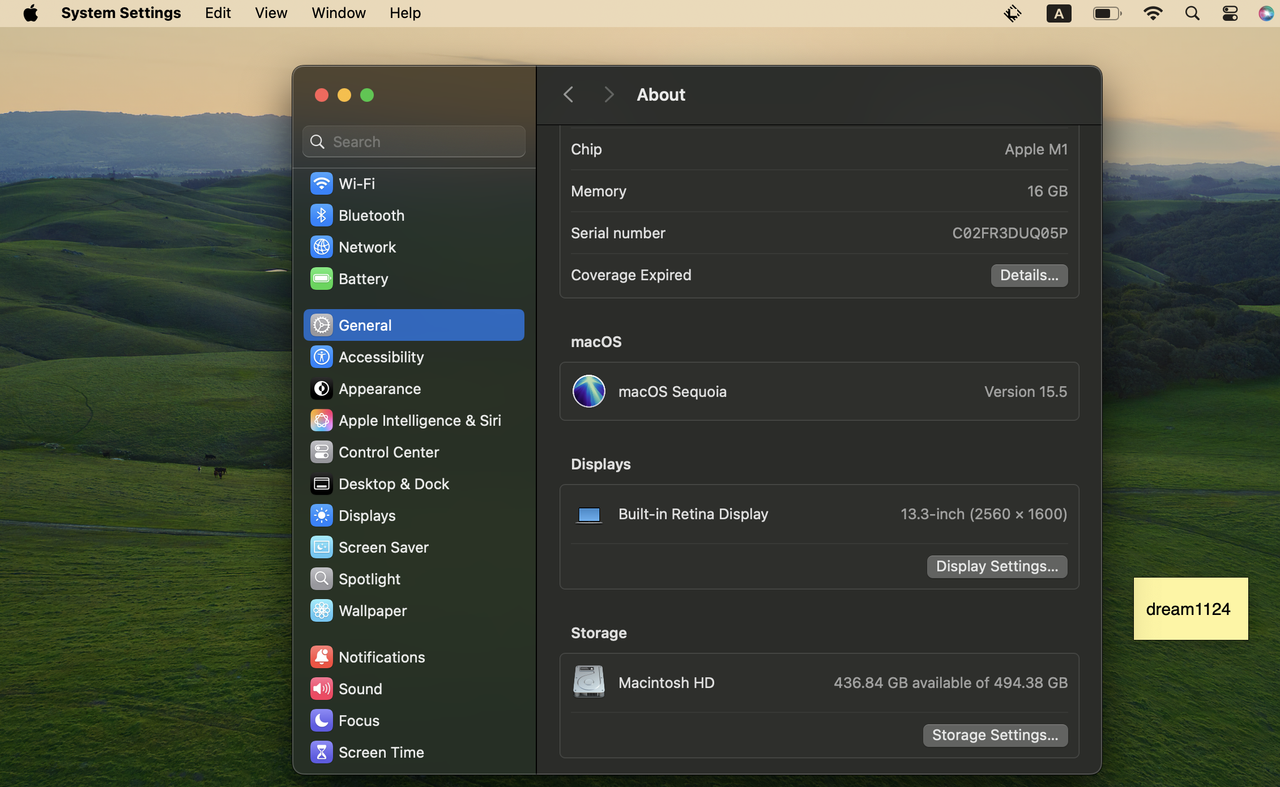Click the Wi-Fi status menu bar icon
Image resolution: width=1280 pixels, height=787 pixels.
[1153, 13]
